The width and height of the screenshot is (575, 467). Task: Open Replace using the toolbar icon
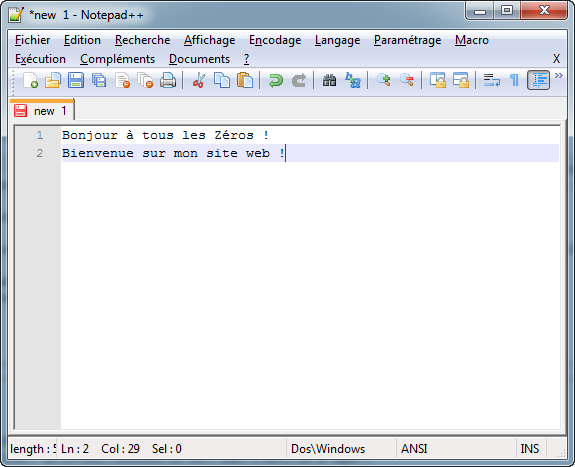click(353, 80)
